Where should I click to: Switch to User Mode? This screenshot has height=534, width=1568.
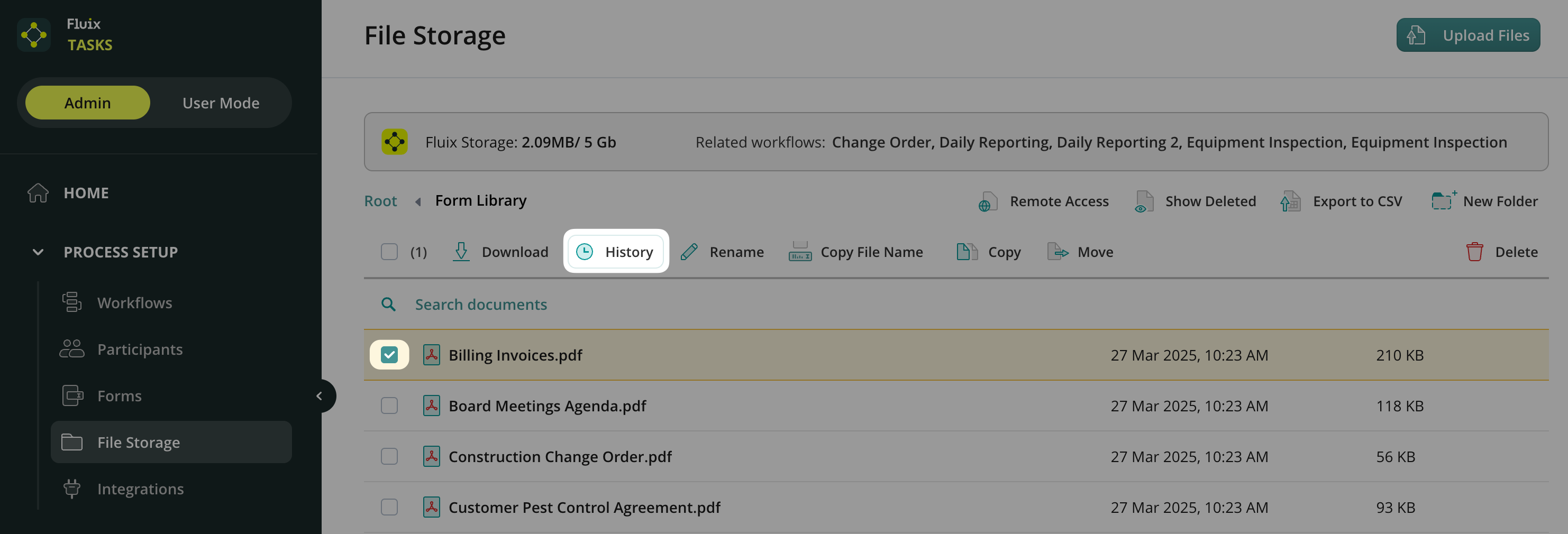221,103
